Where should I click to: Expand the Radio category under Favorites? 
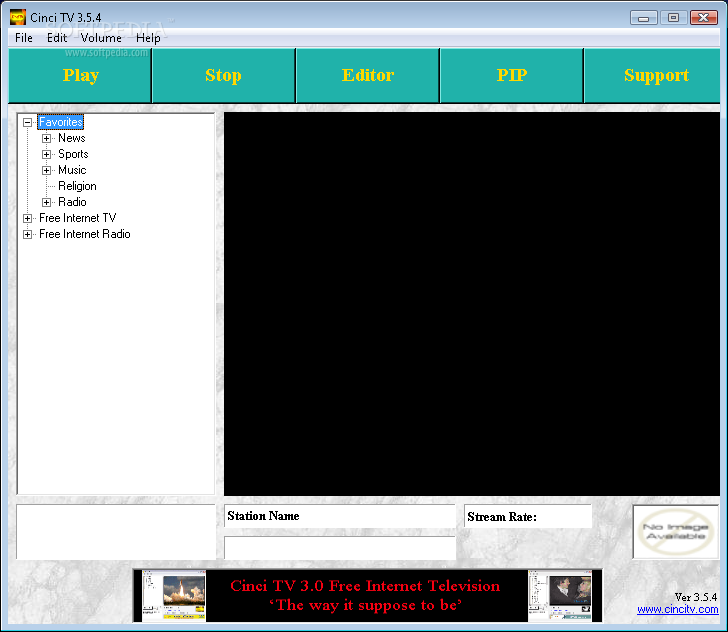coord(46,202)
